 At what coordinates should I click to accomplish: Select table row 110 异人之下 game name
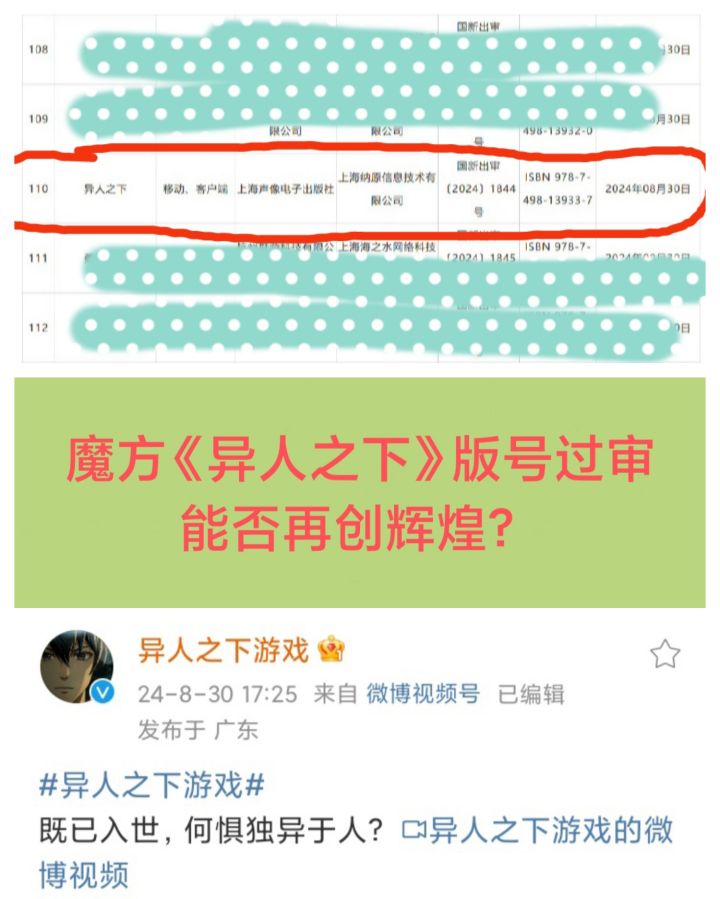pyautogui.click(x=105, y=189)
